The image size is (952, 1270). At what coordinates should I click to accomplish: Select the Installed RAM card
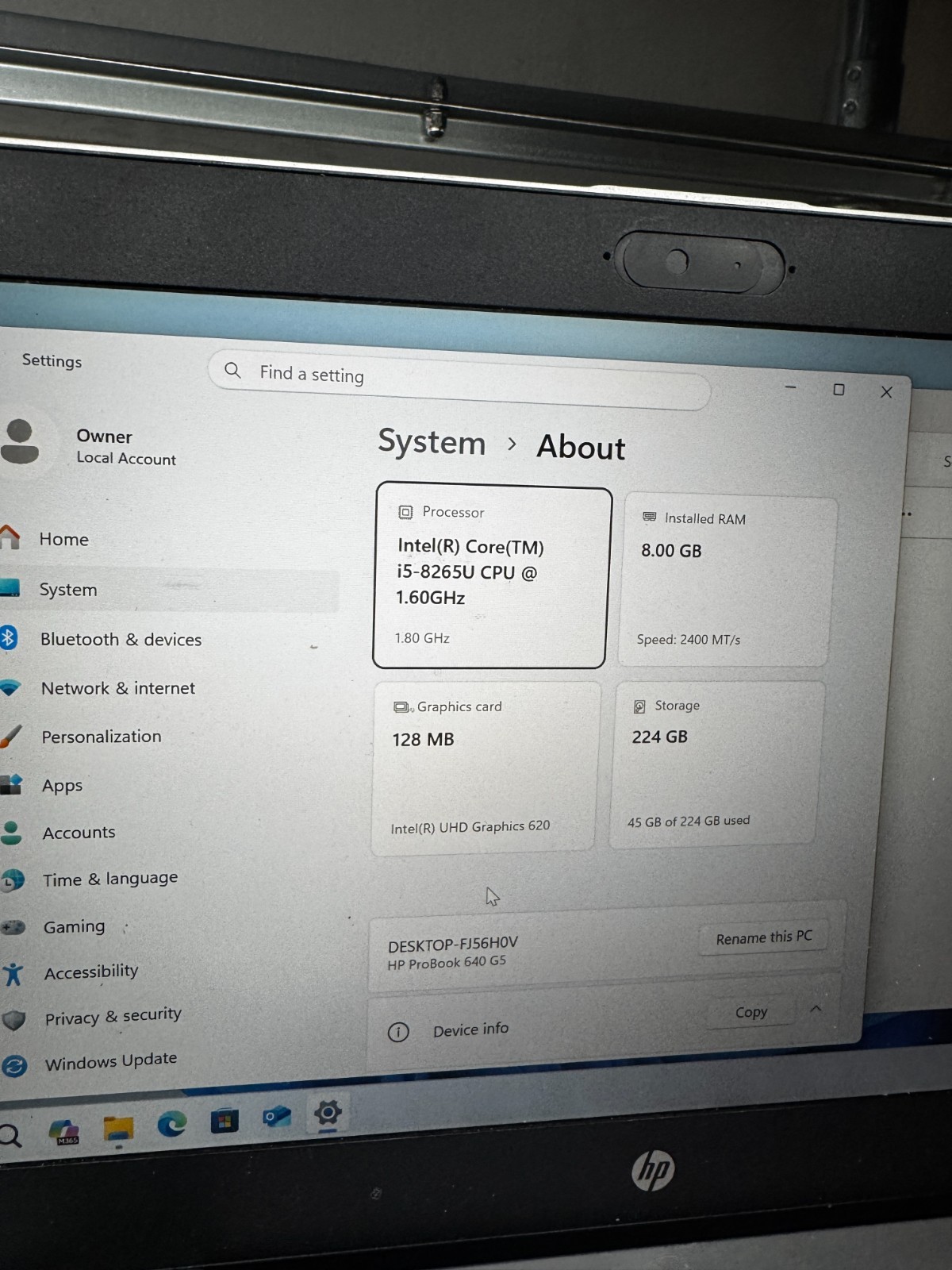click(x=729, y=579)
